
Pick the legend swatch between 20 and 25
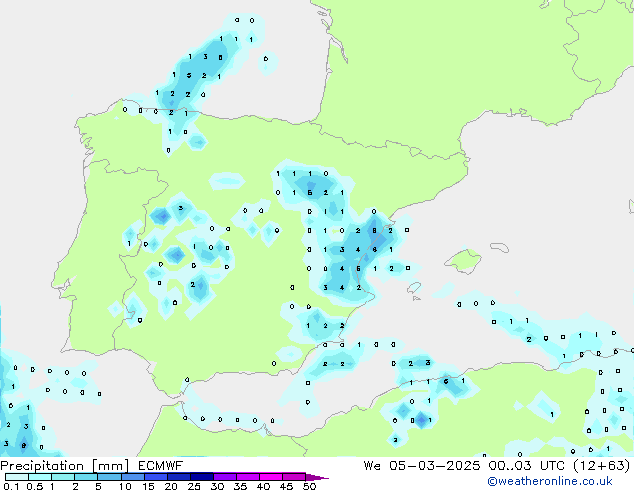coord(179,477)
